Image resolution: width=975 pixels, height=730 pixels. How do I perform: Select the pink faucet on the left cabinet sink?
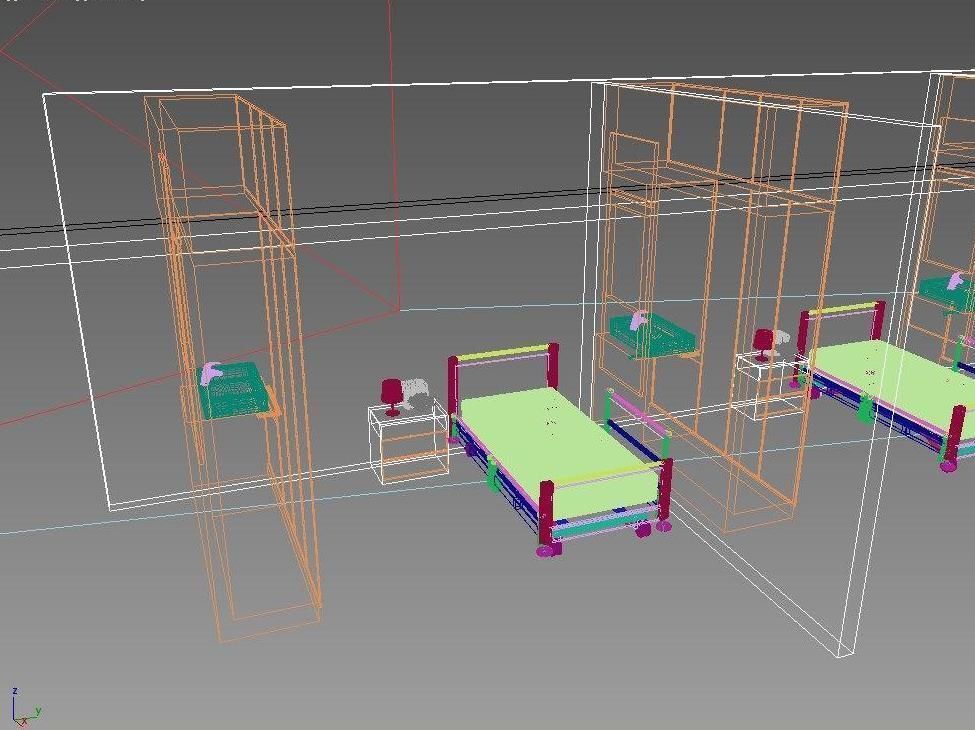(x=210, y=373)
